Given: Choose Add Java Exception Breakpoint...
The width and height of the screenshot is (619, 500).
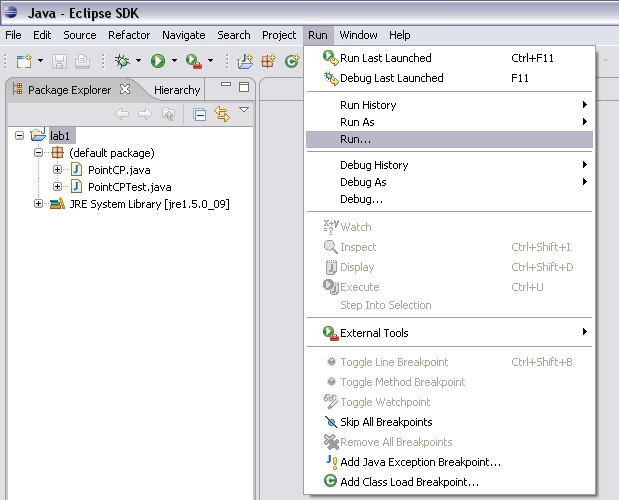Looking at the screenshot, I should click(x=449, y=462).
